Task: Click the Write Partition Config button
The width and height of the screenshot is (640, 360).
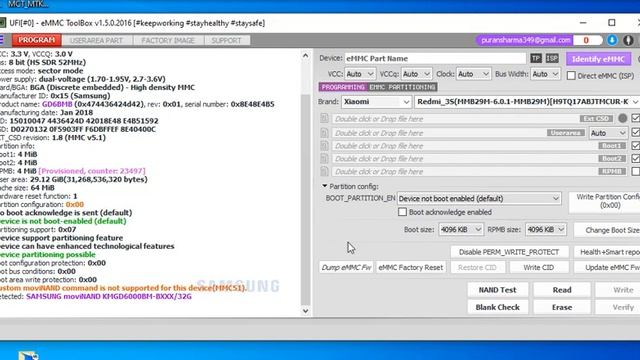Action: coord(605,201)
